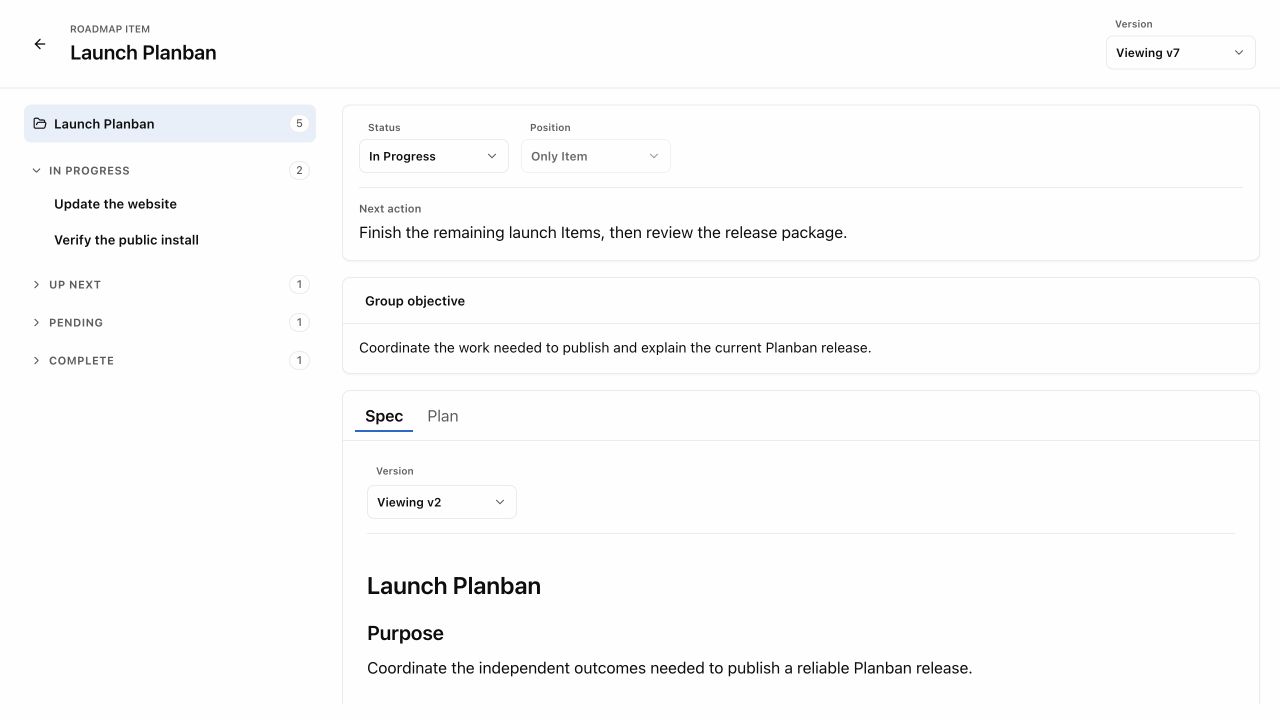Select Update the website item

pos(115,204)
